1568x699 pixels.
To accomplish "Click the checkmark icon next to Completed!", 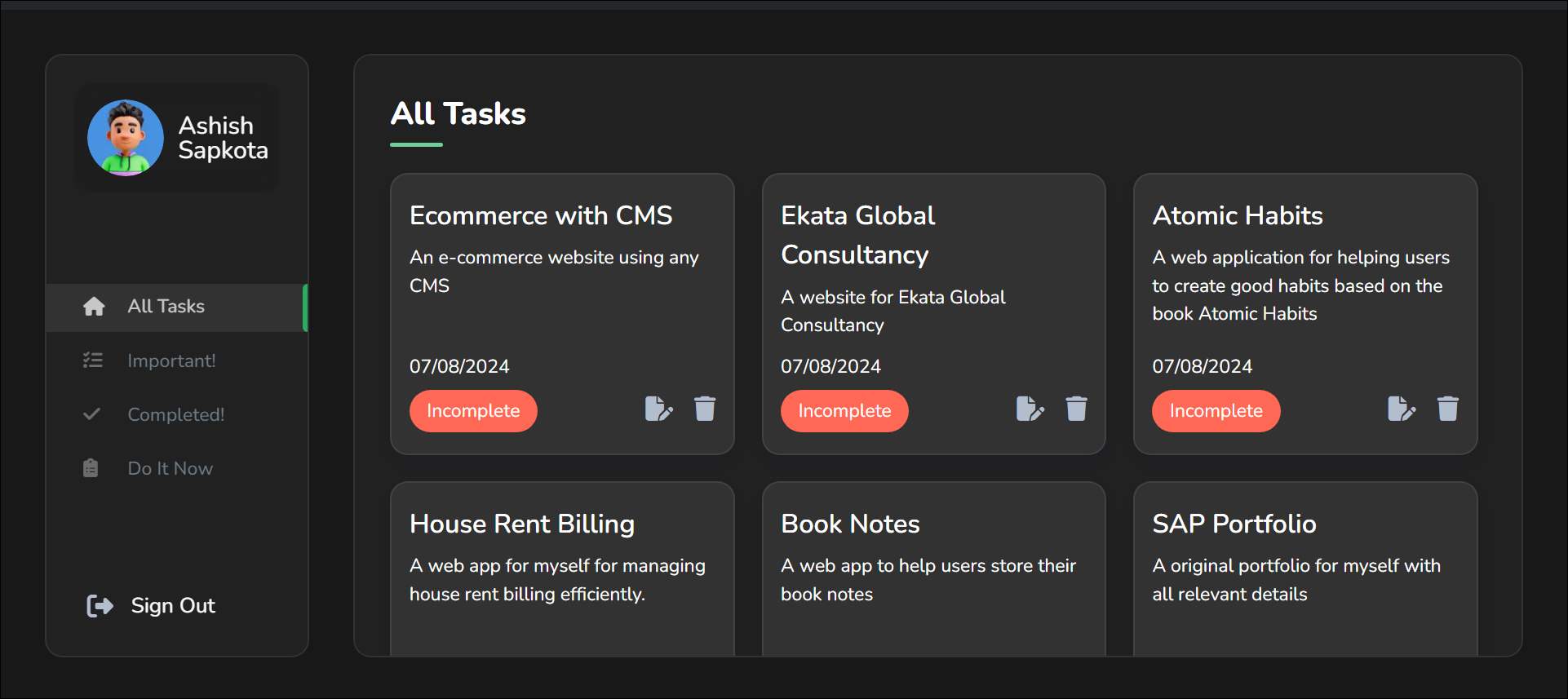I will click(x=92, y=414).
